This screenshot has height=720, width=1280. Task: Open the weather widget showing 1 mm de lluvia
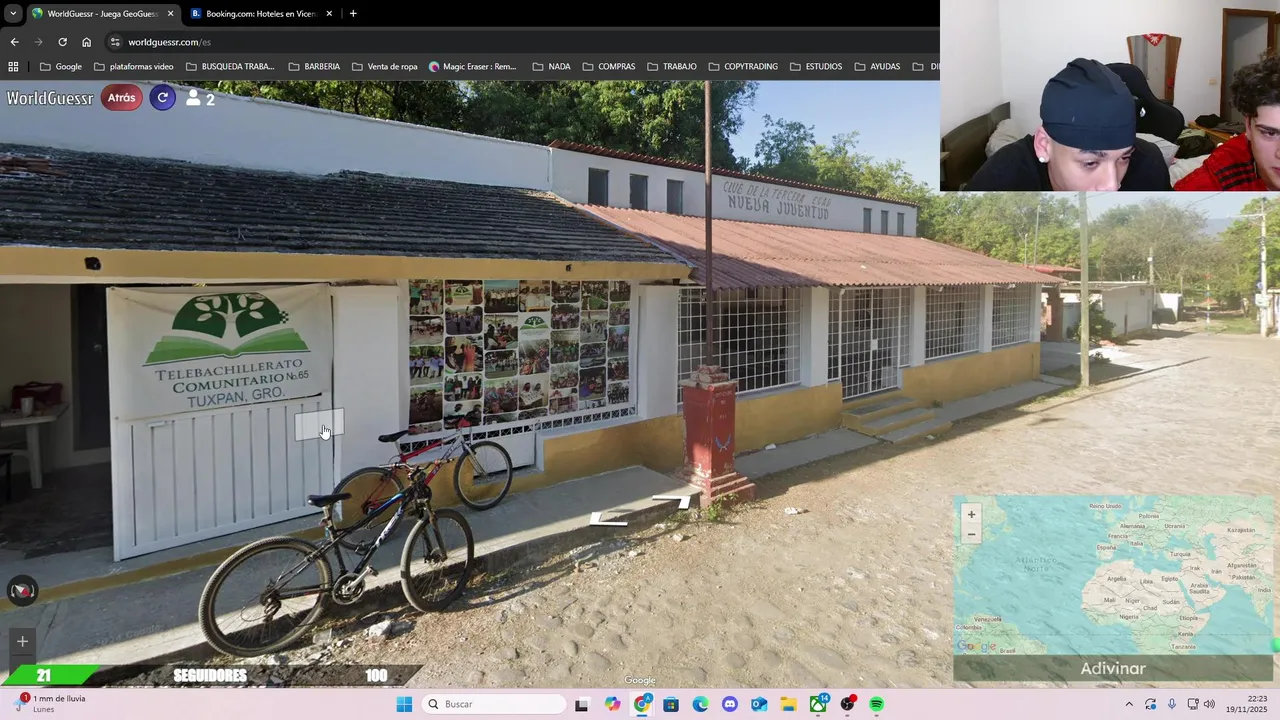pyautogui.click(x=48, y=704)
